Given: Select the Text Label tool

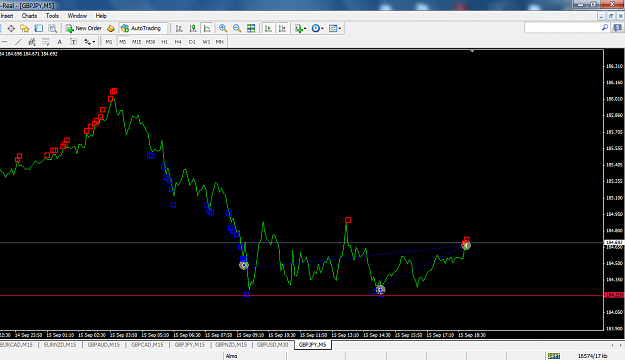Looking at the screenshot, I should coord(73,41).
